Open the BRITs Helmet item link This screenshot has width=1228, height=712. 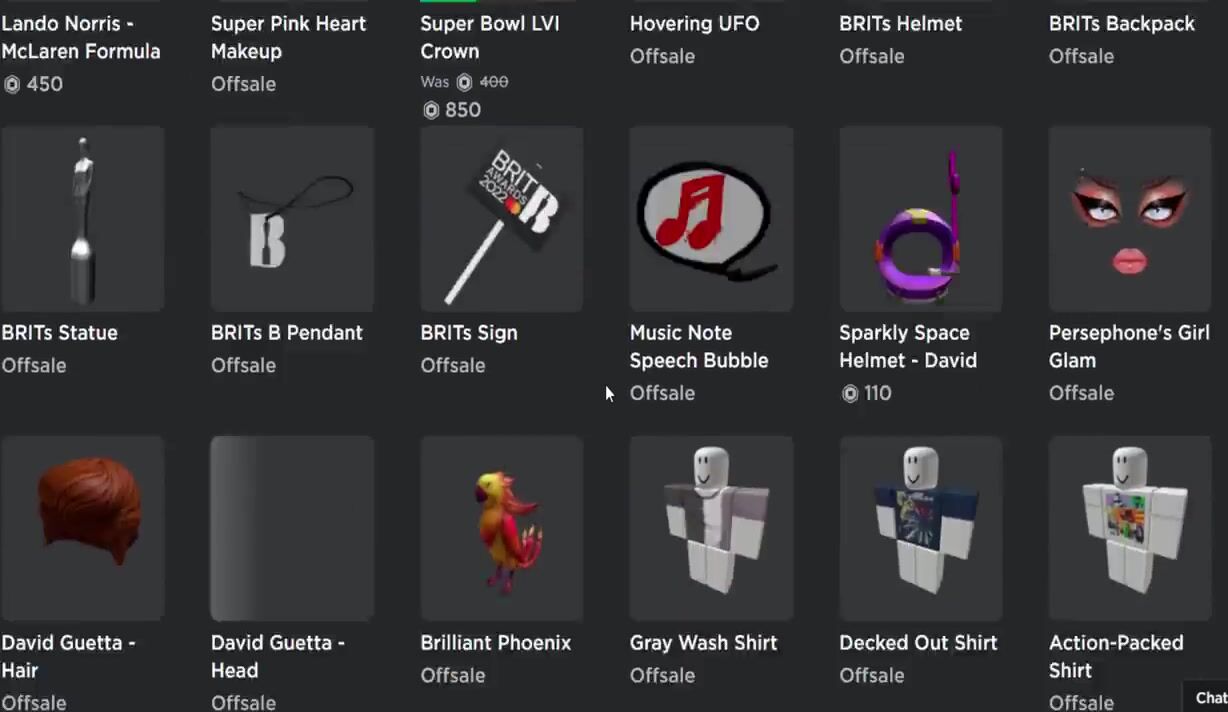pos(901,23)
